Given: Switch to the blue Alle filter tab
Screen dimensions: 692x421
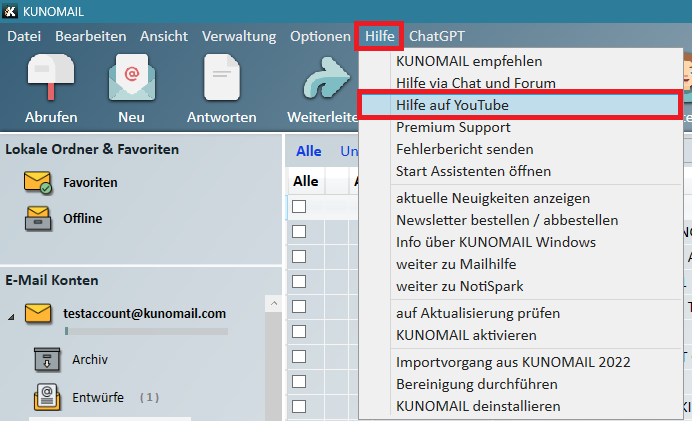Looking at the screenshot, I should tap(308, 151).
